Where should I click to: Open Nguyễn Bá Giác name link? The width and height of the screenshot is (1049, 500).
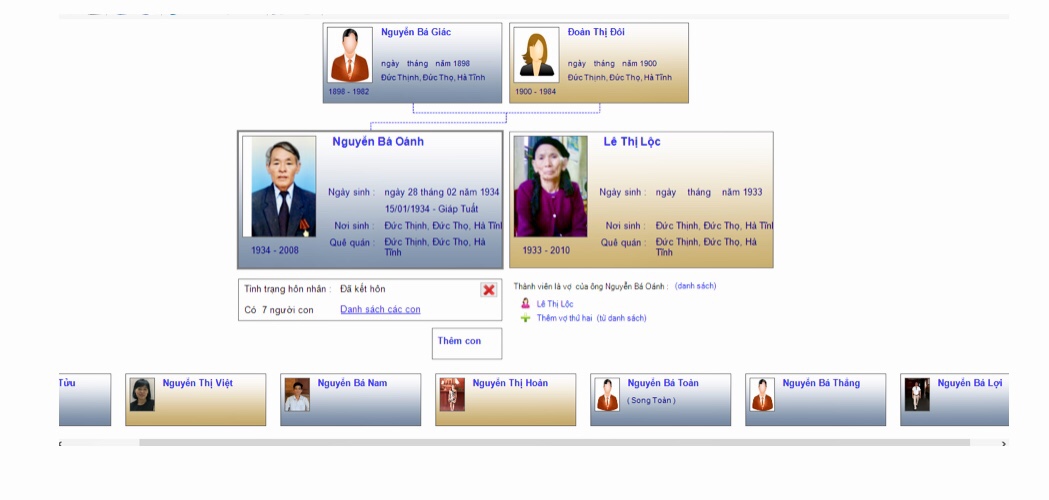(x=416, y=32)
